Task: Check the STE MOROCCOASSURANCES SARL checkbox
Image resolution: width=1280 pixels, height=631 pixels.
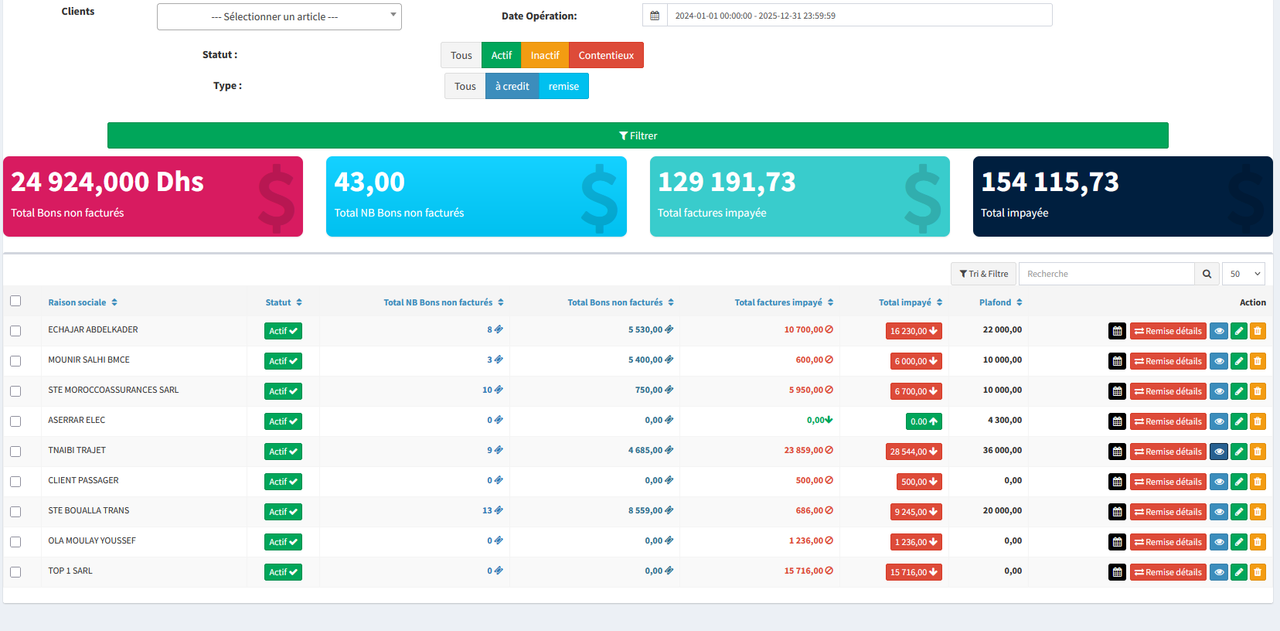Action: click(15, 391)
